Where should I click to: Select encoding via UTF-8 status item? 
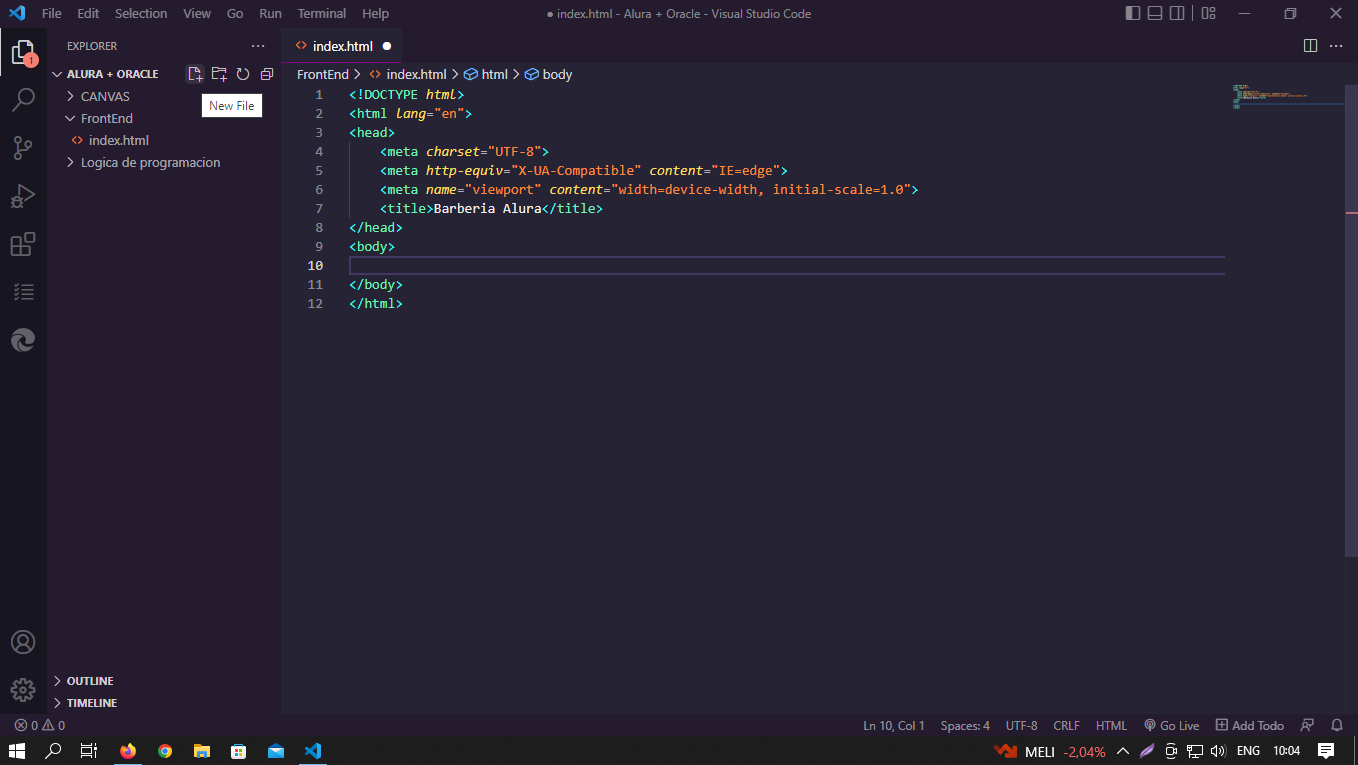click(1022, 725)
